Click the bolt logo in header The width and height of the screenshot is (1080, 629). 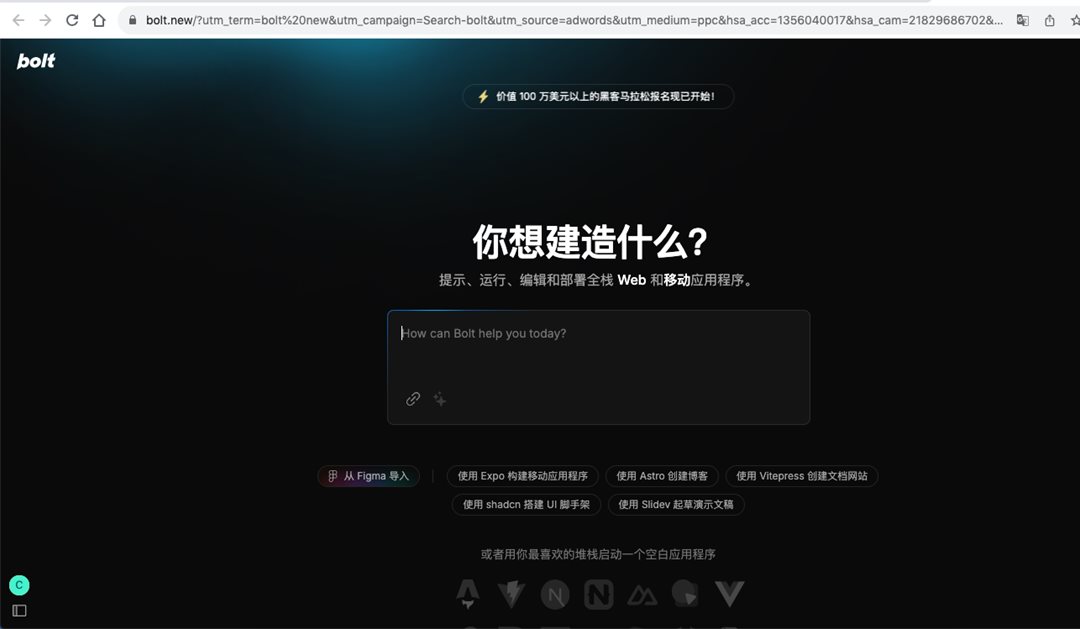tap(36, 61)
